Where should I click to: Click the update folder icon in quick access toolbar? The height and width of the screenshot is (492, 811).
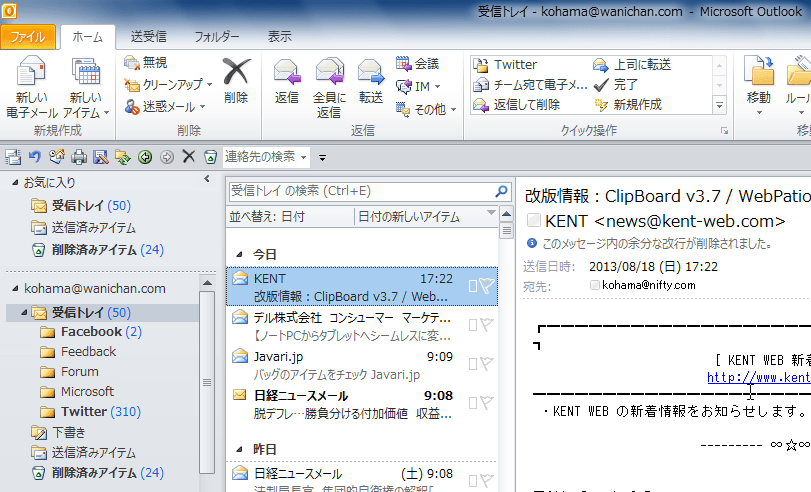pos(123,157)
